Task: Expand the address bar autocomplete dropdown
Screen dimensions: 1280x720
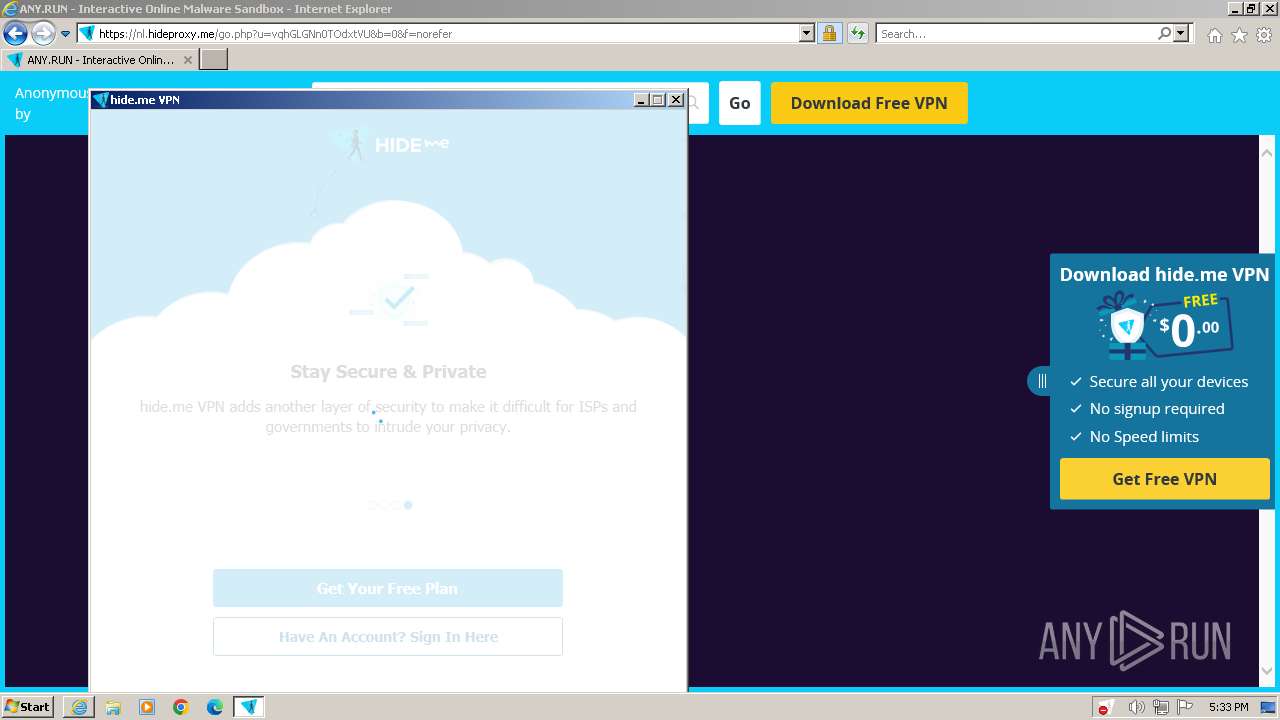Action: [x=807, y=33]
